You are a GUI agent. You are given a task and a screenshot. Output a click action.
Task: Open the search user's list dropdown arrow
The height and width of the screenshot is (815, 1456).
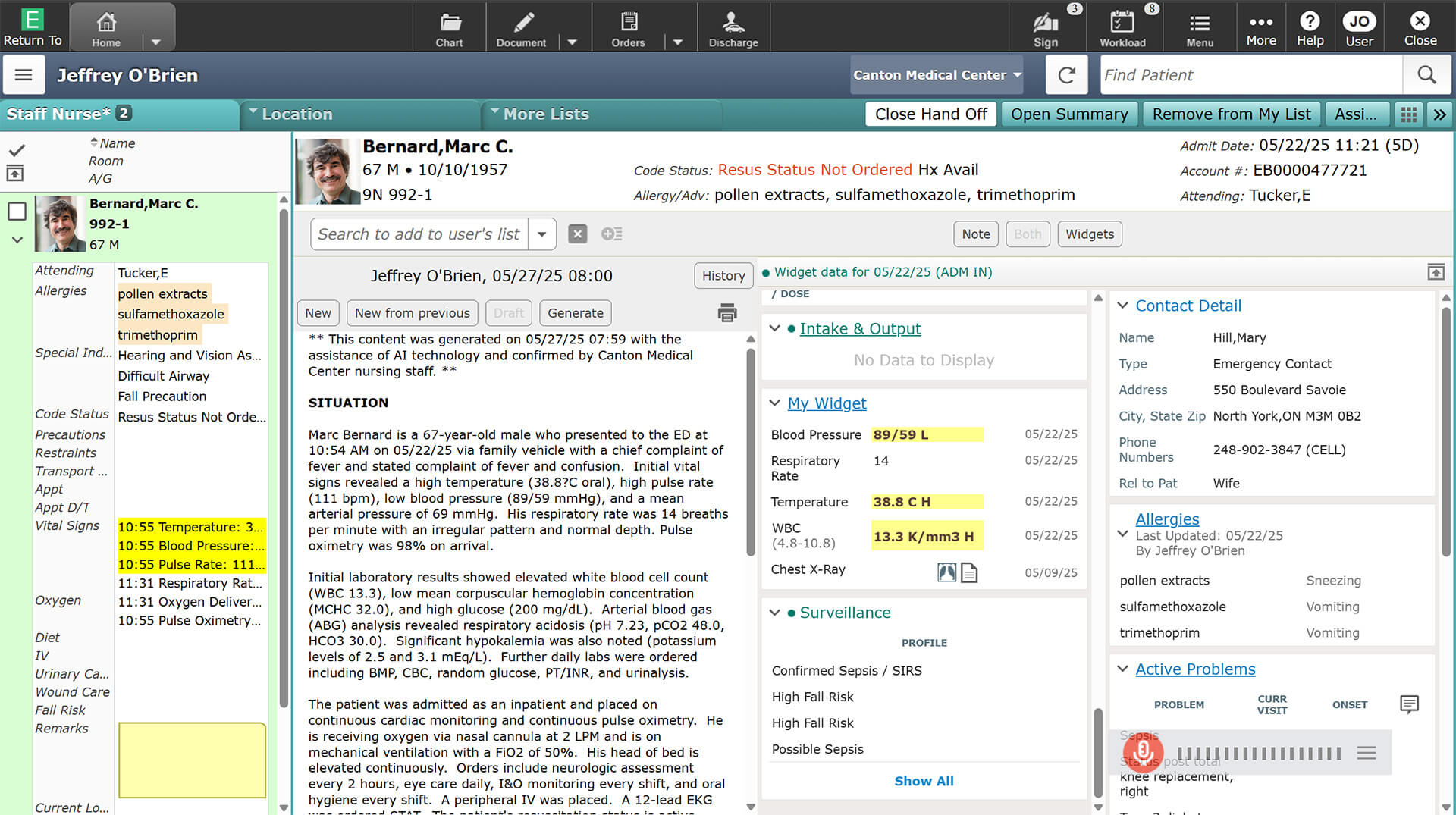(541, 234)
